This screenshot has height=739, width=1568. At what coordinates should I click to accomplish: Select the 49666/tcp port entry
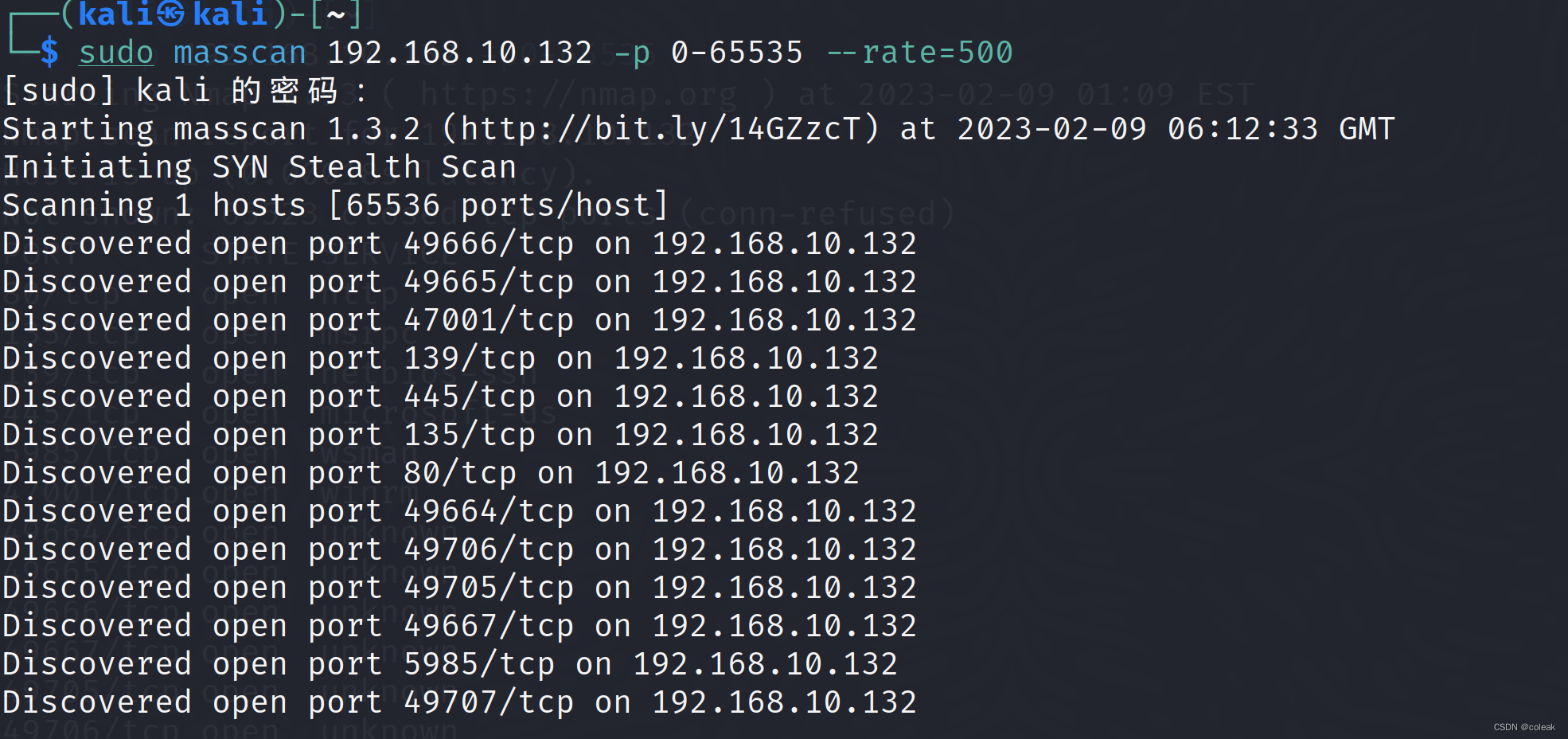point(488,244)
